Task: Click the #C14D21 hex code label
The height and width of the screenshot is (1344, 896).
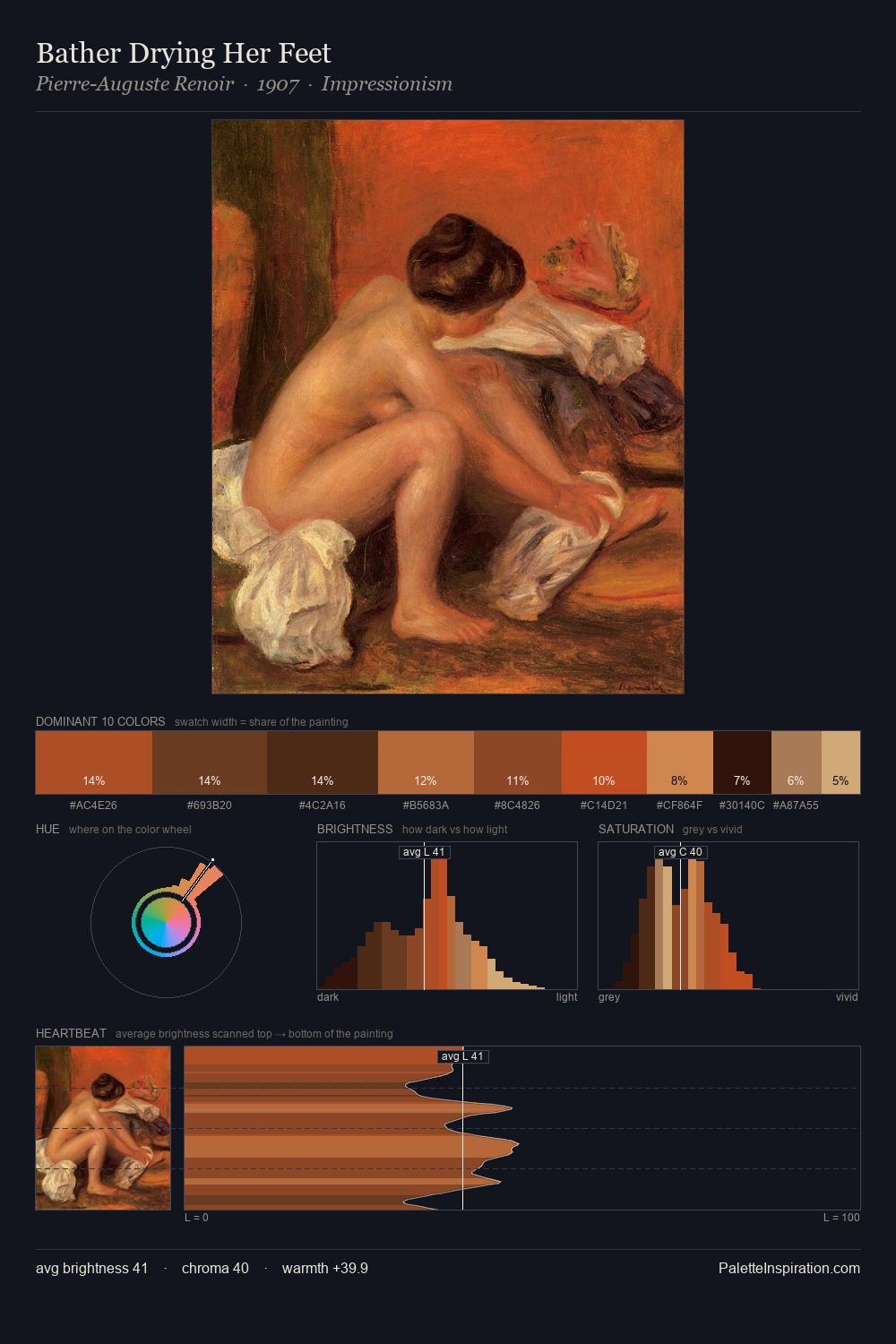Action: [603, 806]
